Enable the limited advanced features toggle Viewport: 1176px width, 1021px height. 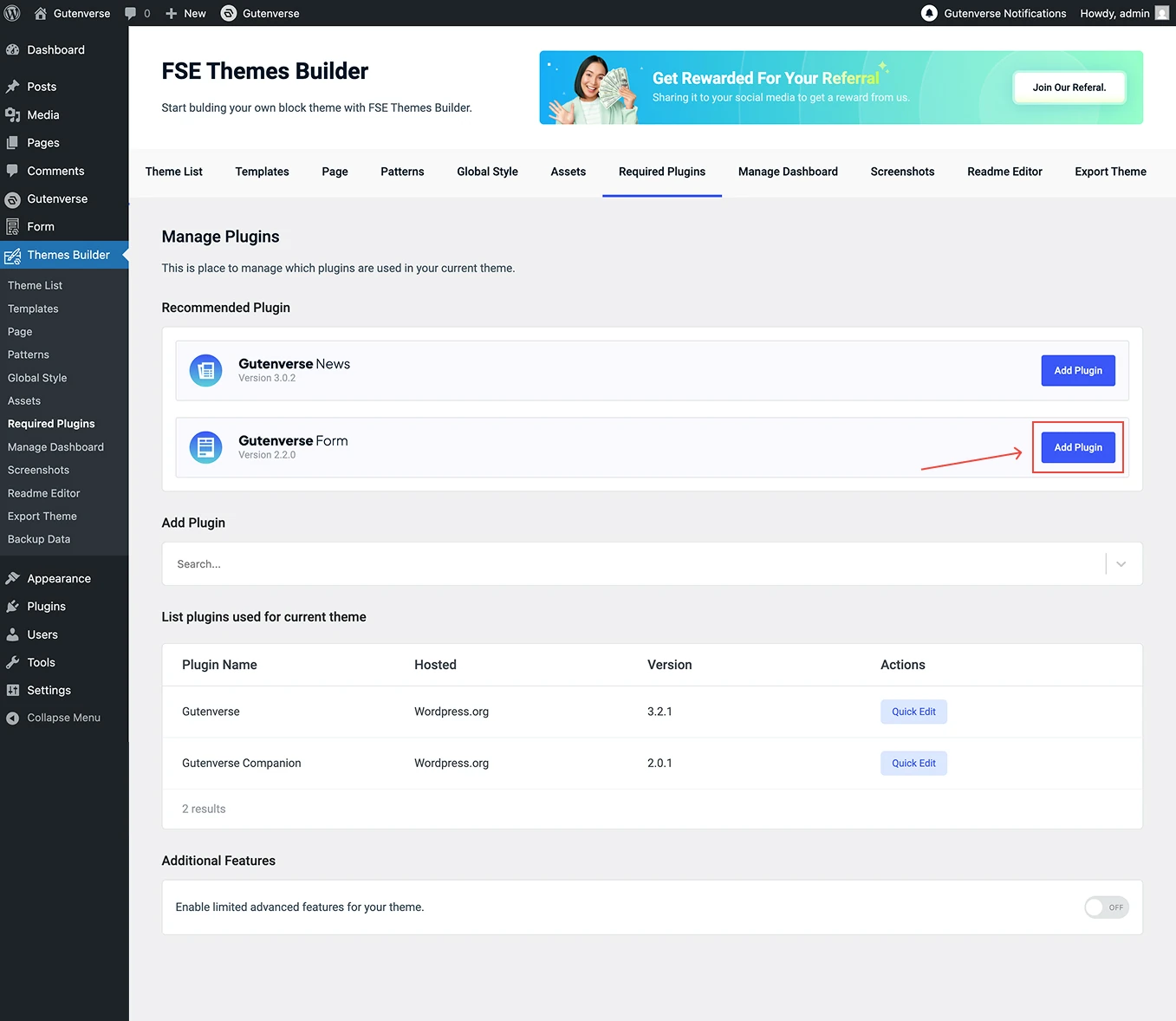tap(1106, 907)
